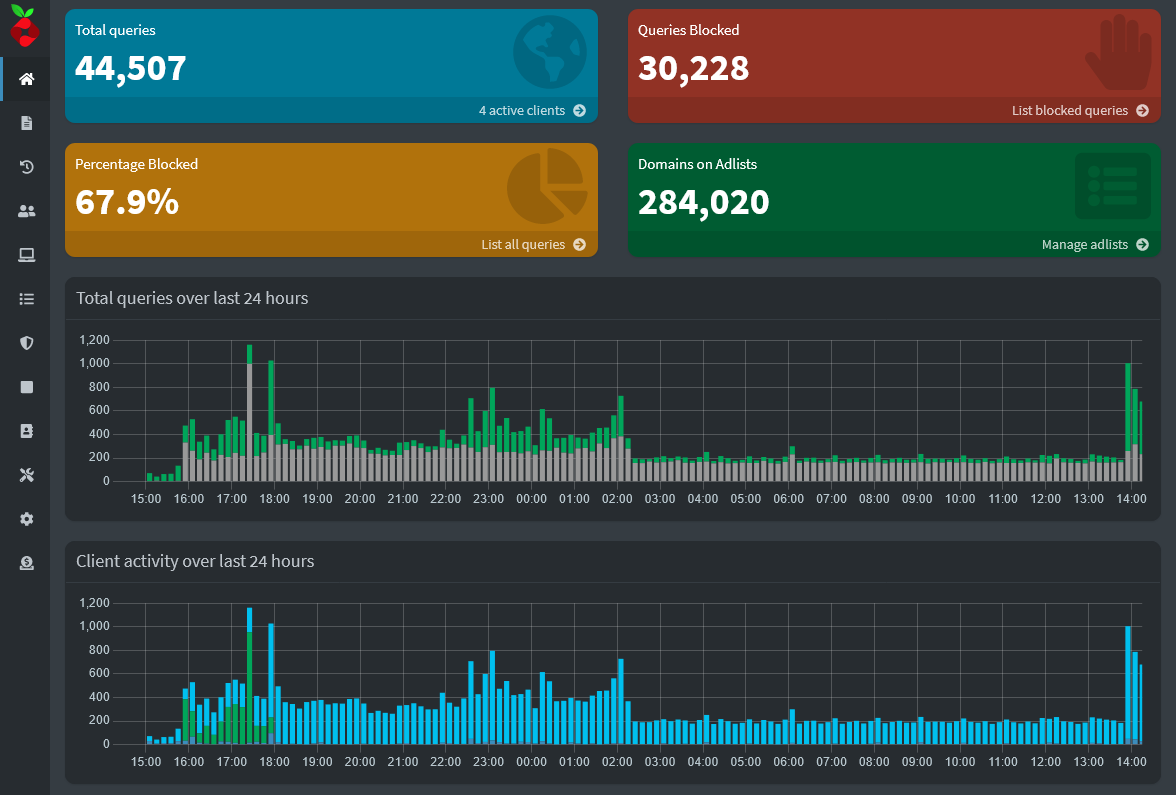Open Settings with the gear icon
This screenshot has height=795, width=1176.
(x=25, y=519)
